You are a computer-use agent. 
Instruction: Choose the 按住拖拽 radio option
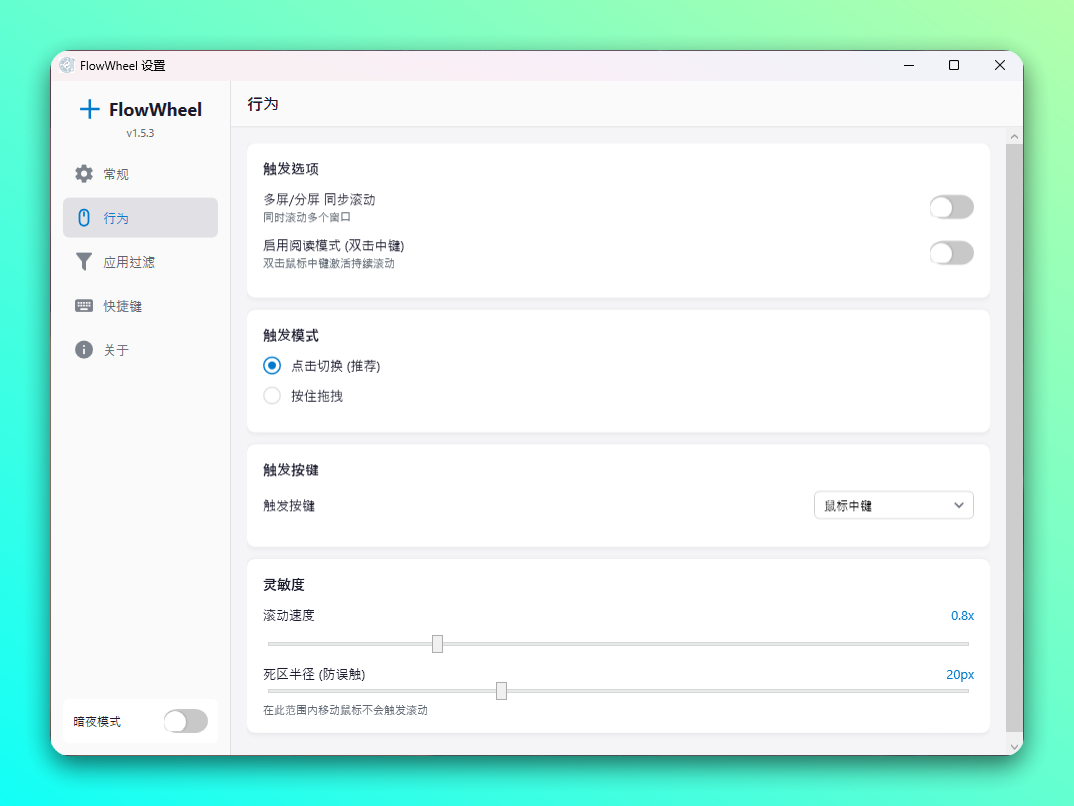point(272,396)
